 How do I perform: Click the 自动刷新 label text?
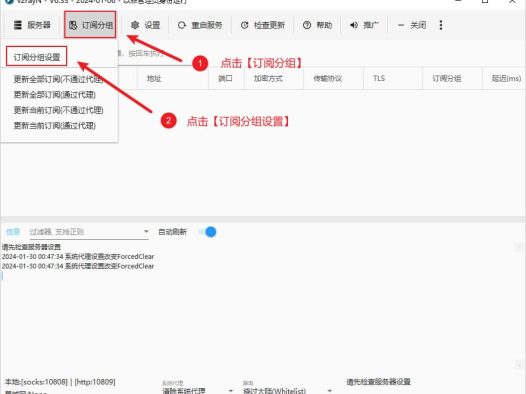[x=172, y=232]
